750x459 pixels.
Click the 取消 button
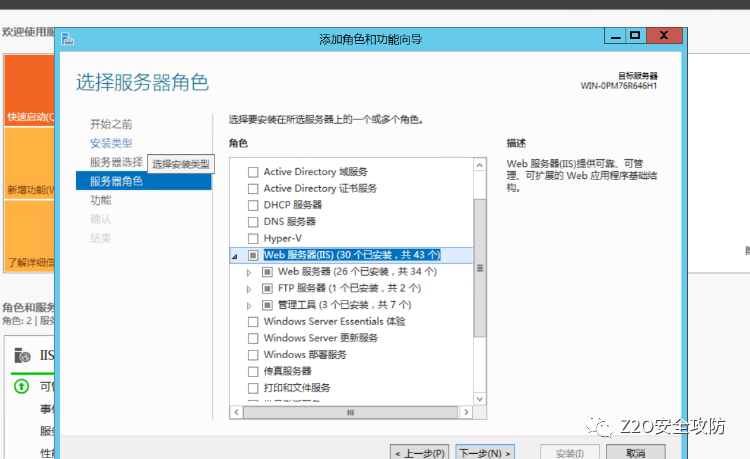tap(636, 452)
